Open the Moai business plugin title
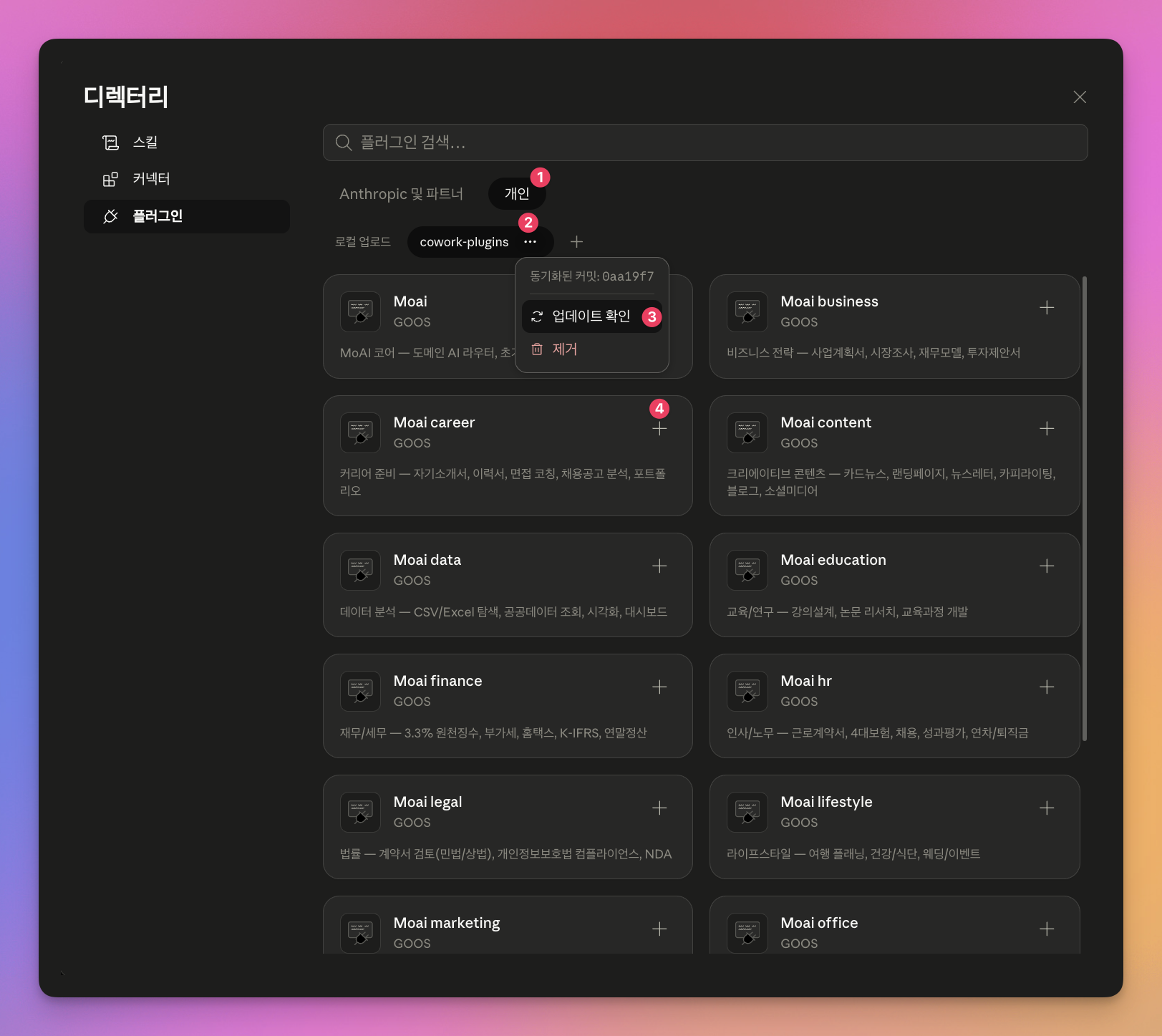The height and width of the screenshot is (1036, 1162). pos(829,301)
